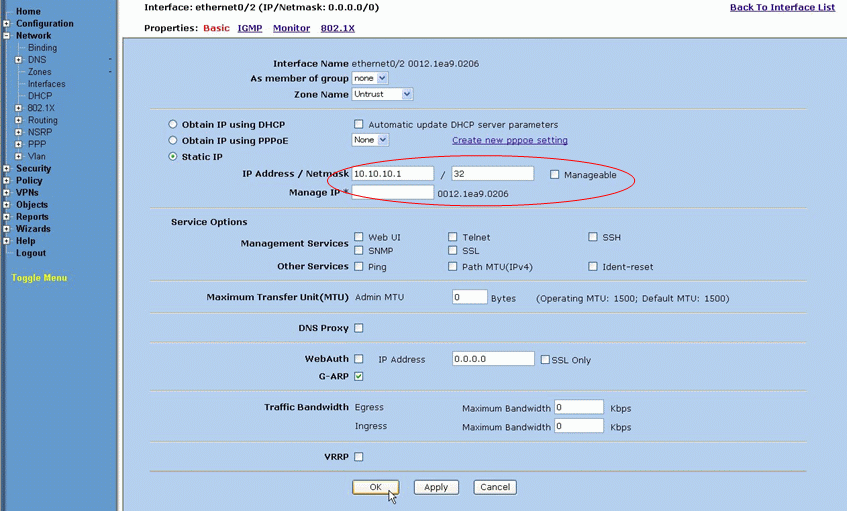Enable SNMP management service

pyautogui.click(x=359, y=250)
